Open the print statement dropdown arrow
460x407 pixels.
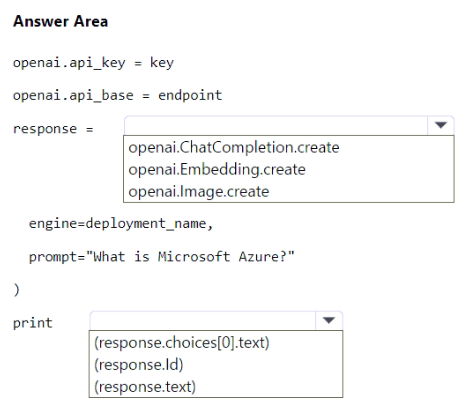coord(329,321)
